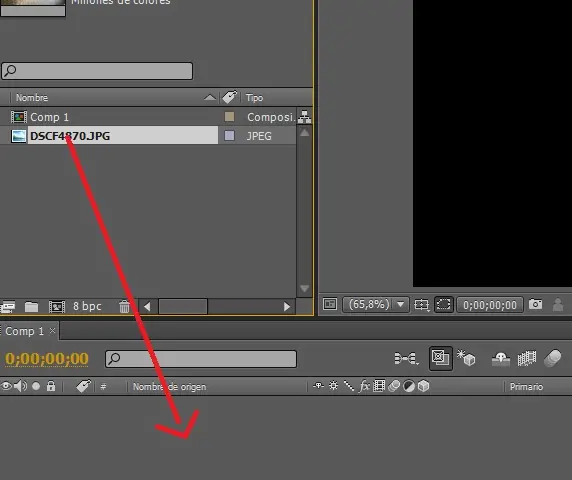
Task: Create a new composition from the Project panel
Action: tap(57, 306)
